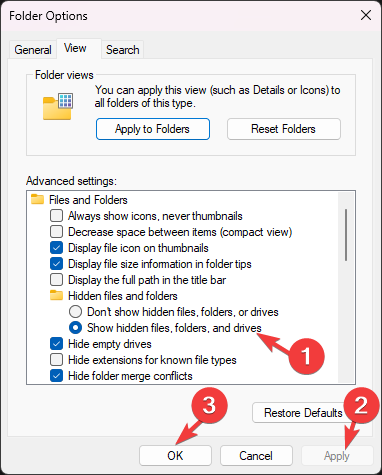The width and height of the screenshot is (382, 475).
Task: Click the Folder Options title text
Action: click(48, 16)
